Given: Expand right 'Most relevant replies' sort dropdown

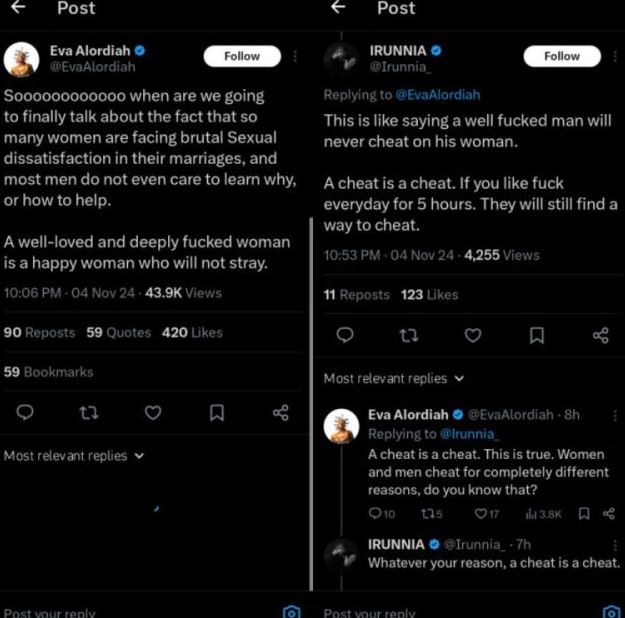Looking at the screenshot, I should tap(394, 379).
